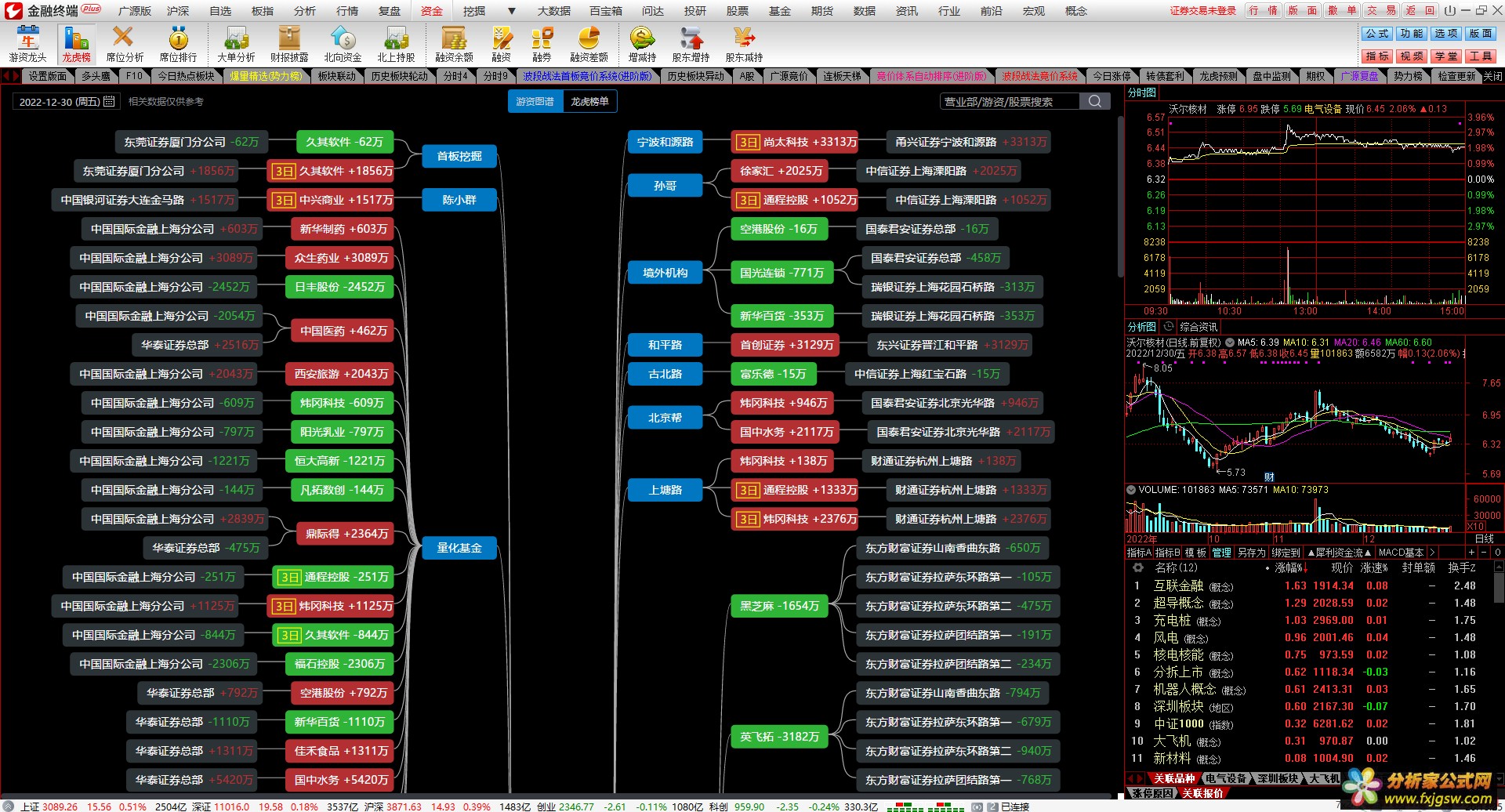The image size is (1505, 812).
Task: Open 北向资金 tool
Action: tap(343, 44)
